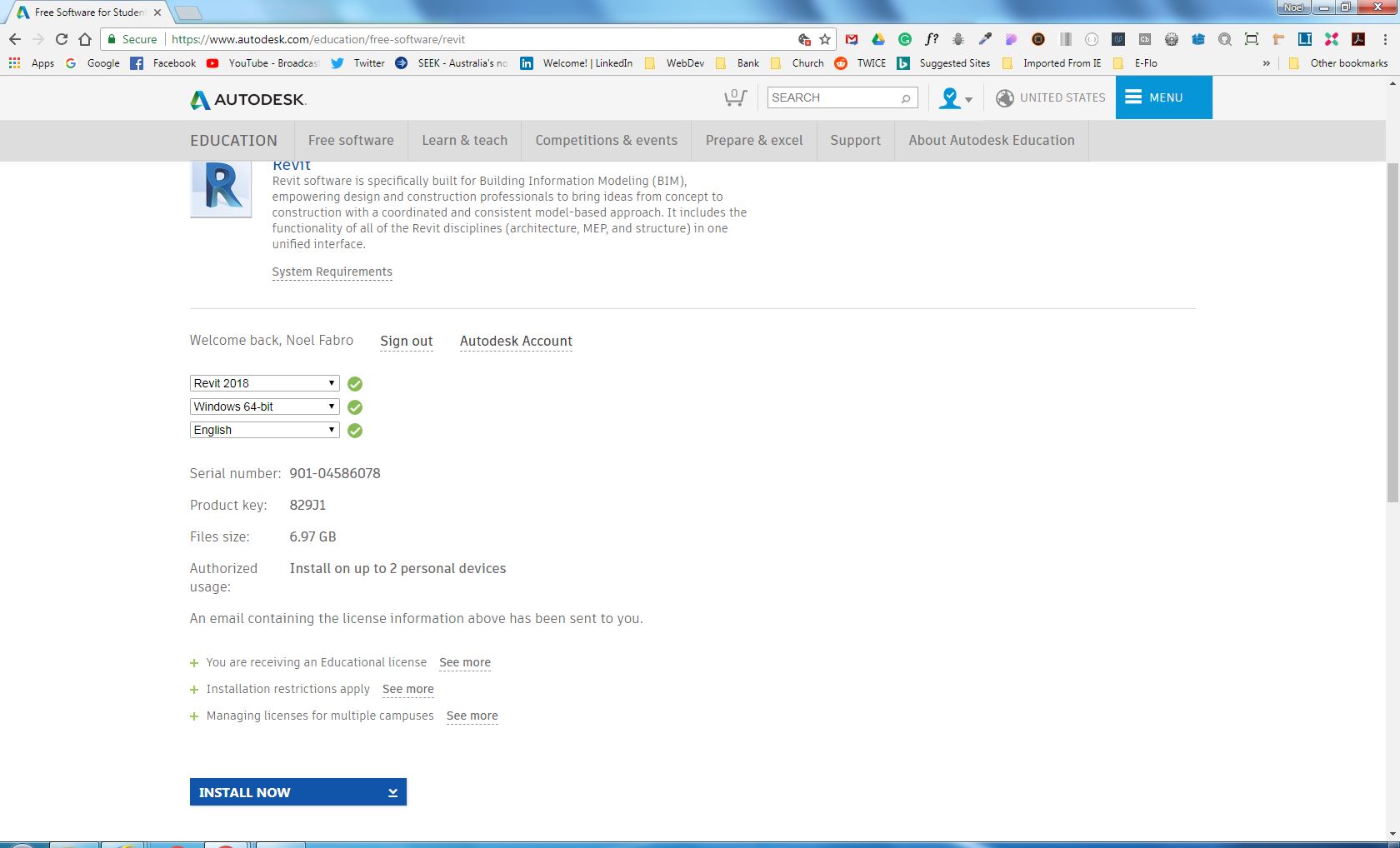
Task: Click the search magnifier icon
Action: (x=906, y=98)
